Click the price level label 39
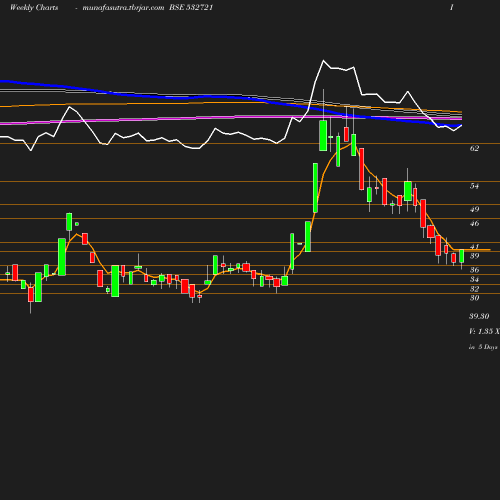Screen dimensions: 500x500 (x=474, y=256)
